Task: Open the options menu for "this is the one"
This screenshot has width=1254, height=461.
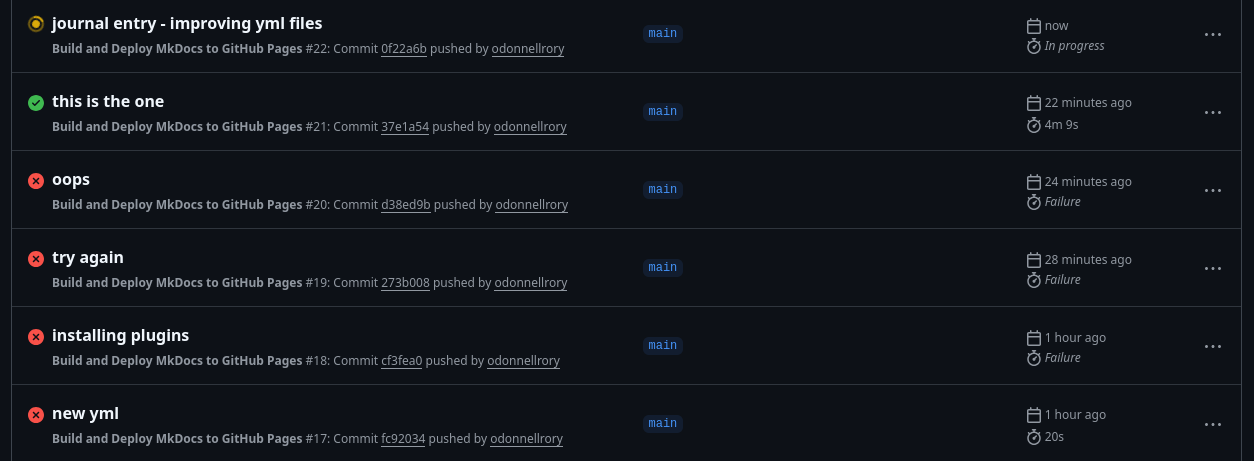Action: 1212,112
